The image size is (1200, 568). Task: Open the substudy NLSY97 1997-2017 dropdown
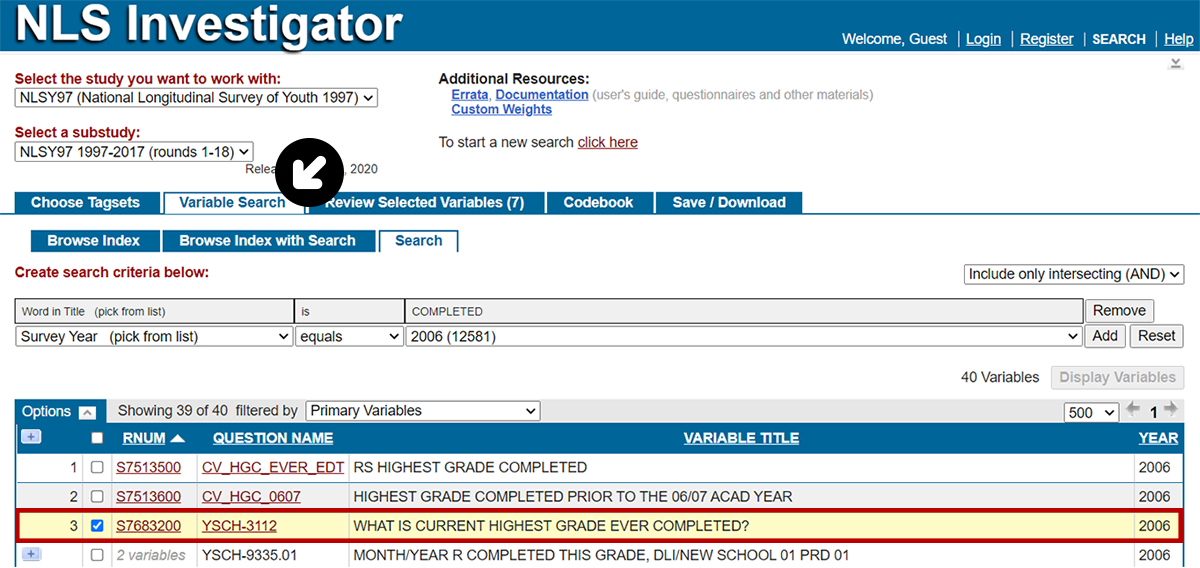[x=134, y=152]
